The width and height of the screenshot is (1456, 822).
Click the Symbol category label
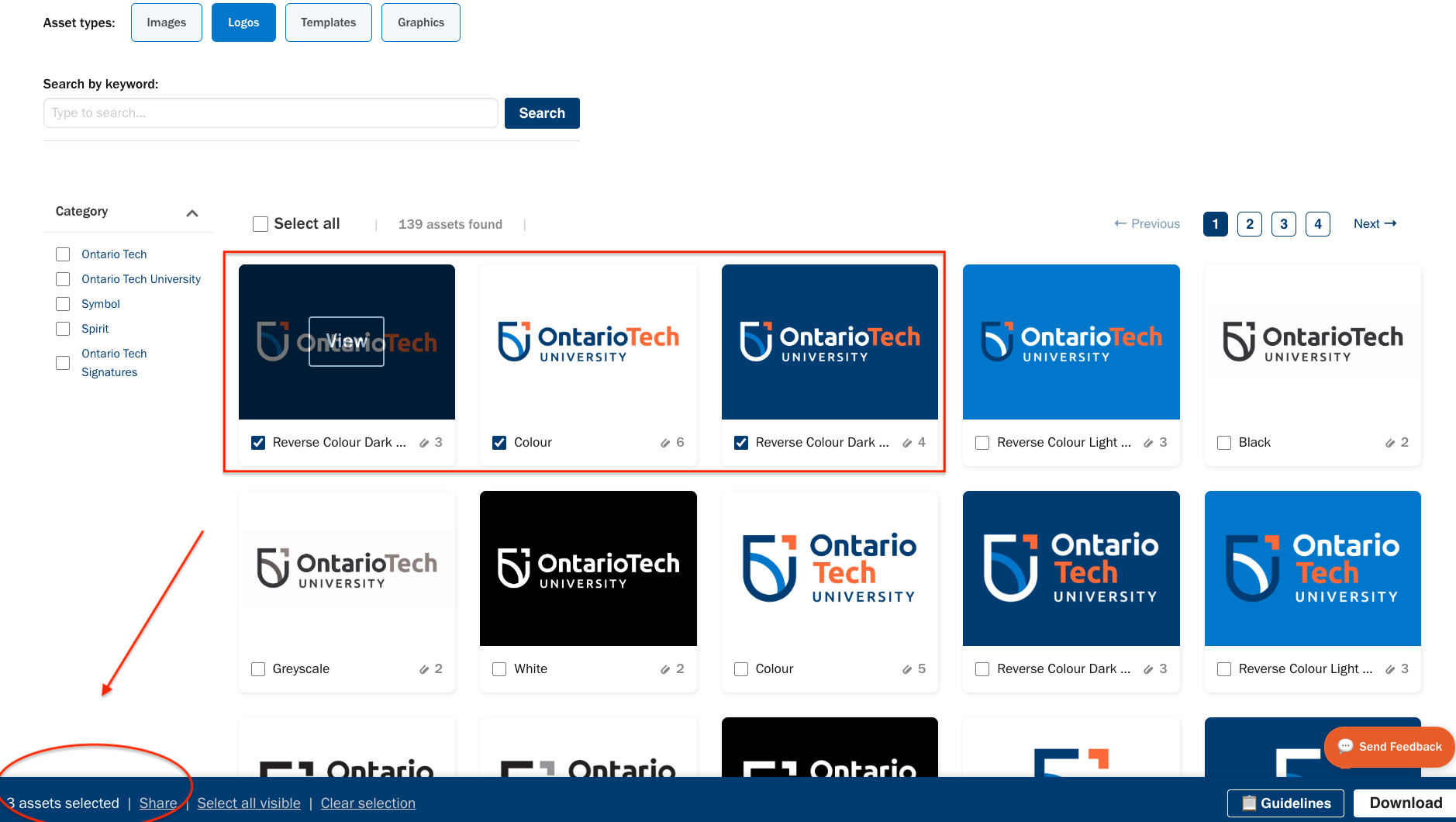tap(101, 304)
